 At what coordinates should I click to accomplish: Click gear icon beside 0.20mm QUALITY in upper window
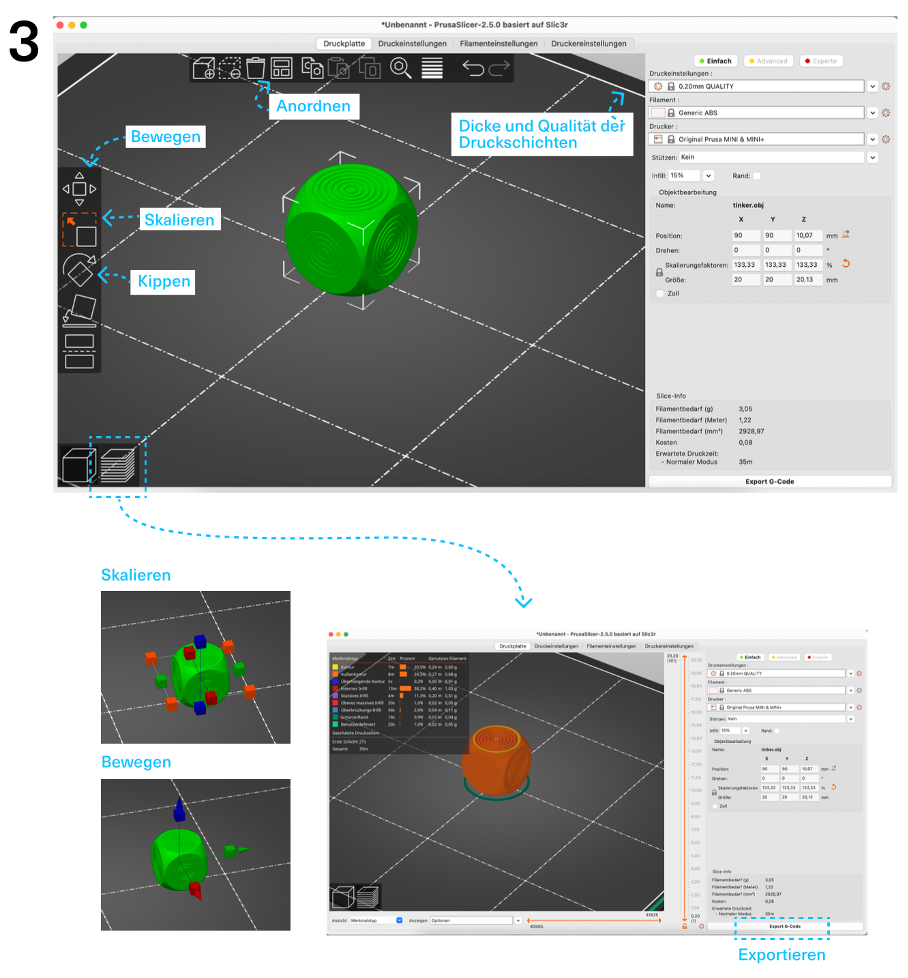(886, 86)
